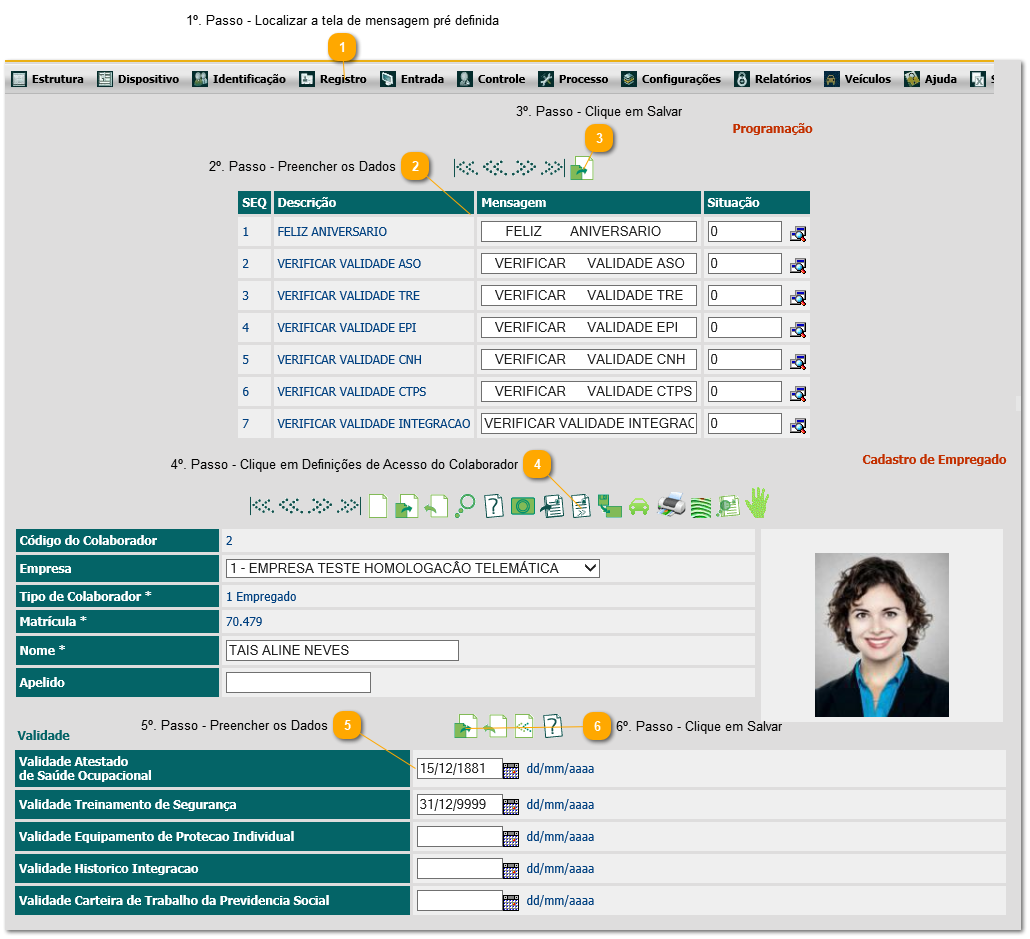This screenshot has width=1030, height=939.
Task: Open the FELIZ ANIVERSARIO description link
Action: [x=332, y=232]
